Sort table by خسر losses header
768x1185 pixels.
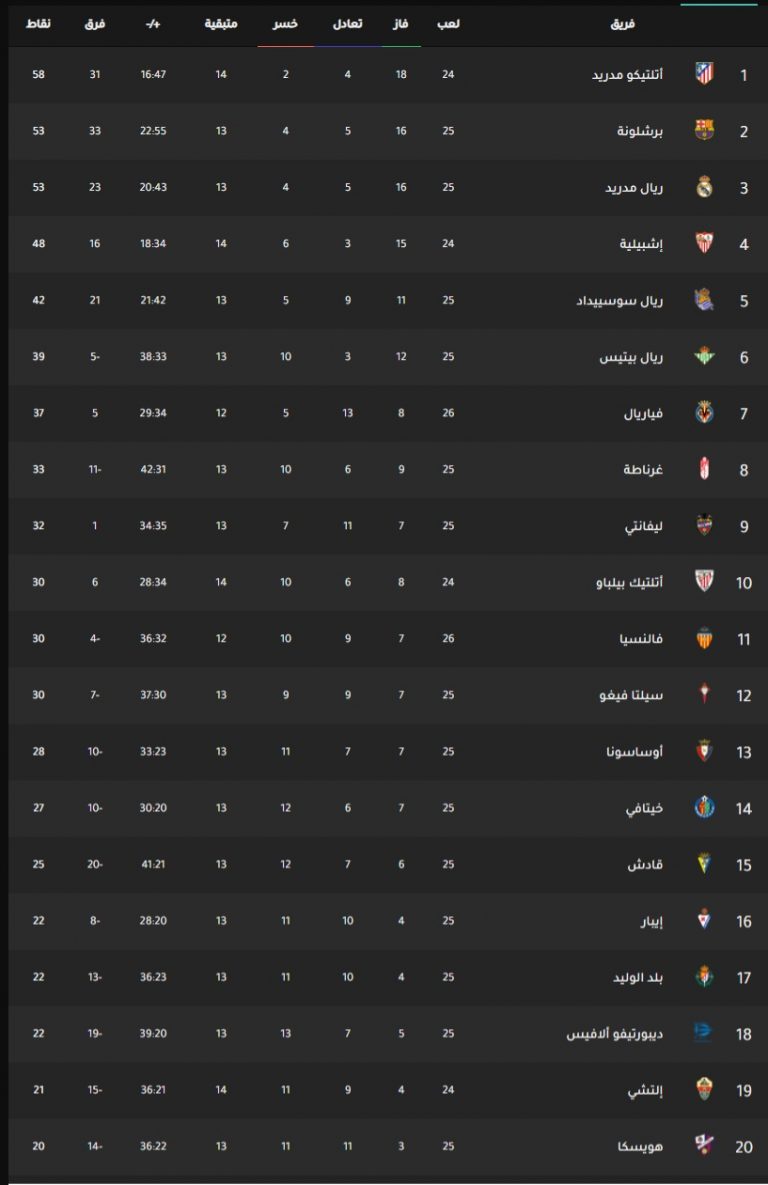pos(285,24)
